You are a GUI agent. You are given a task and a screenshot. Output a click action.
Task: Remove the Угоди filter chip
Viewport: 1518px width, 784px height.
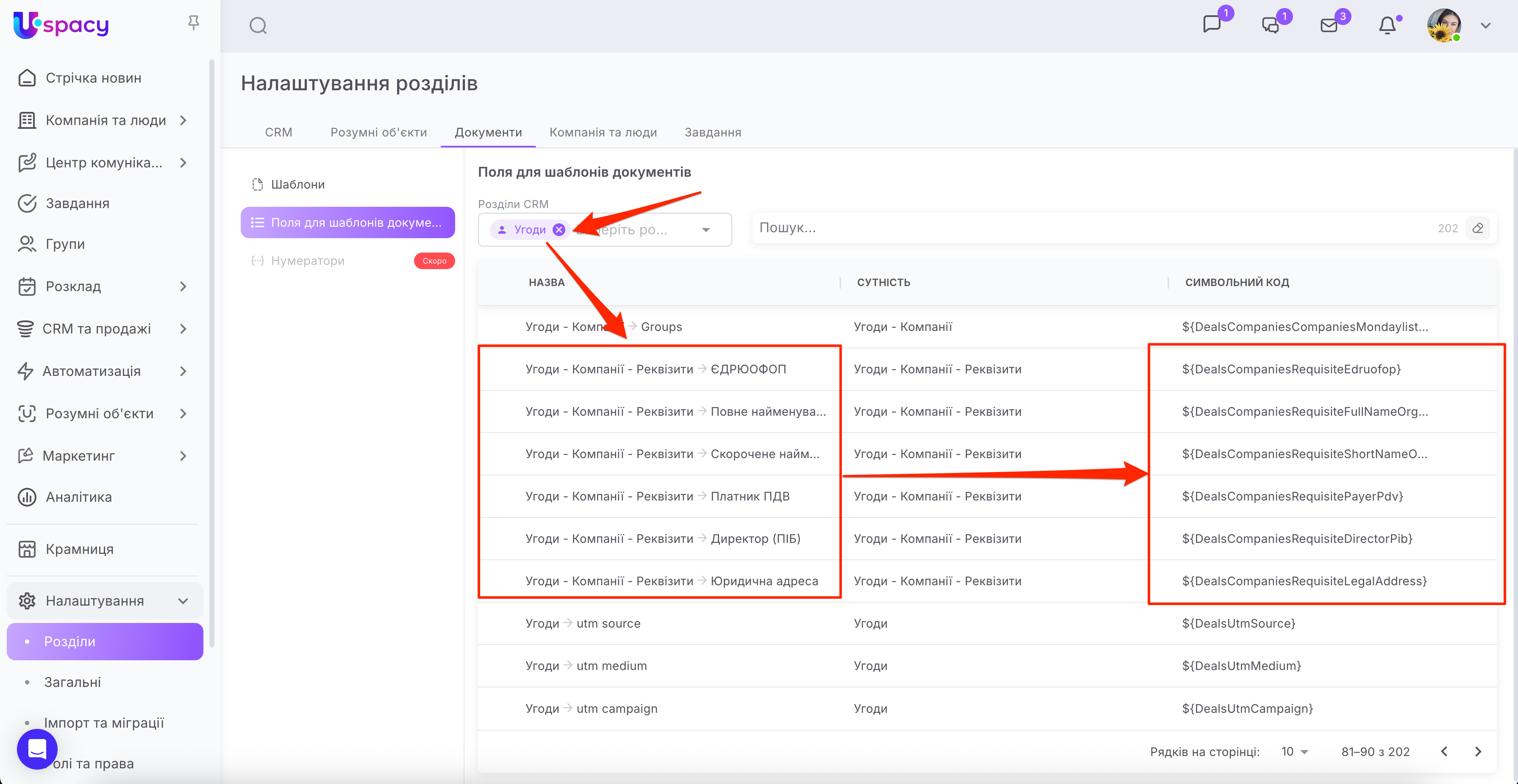click(x=559, y=230)
